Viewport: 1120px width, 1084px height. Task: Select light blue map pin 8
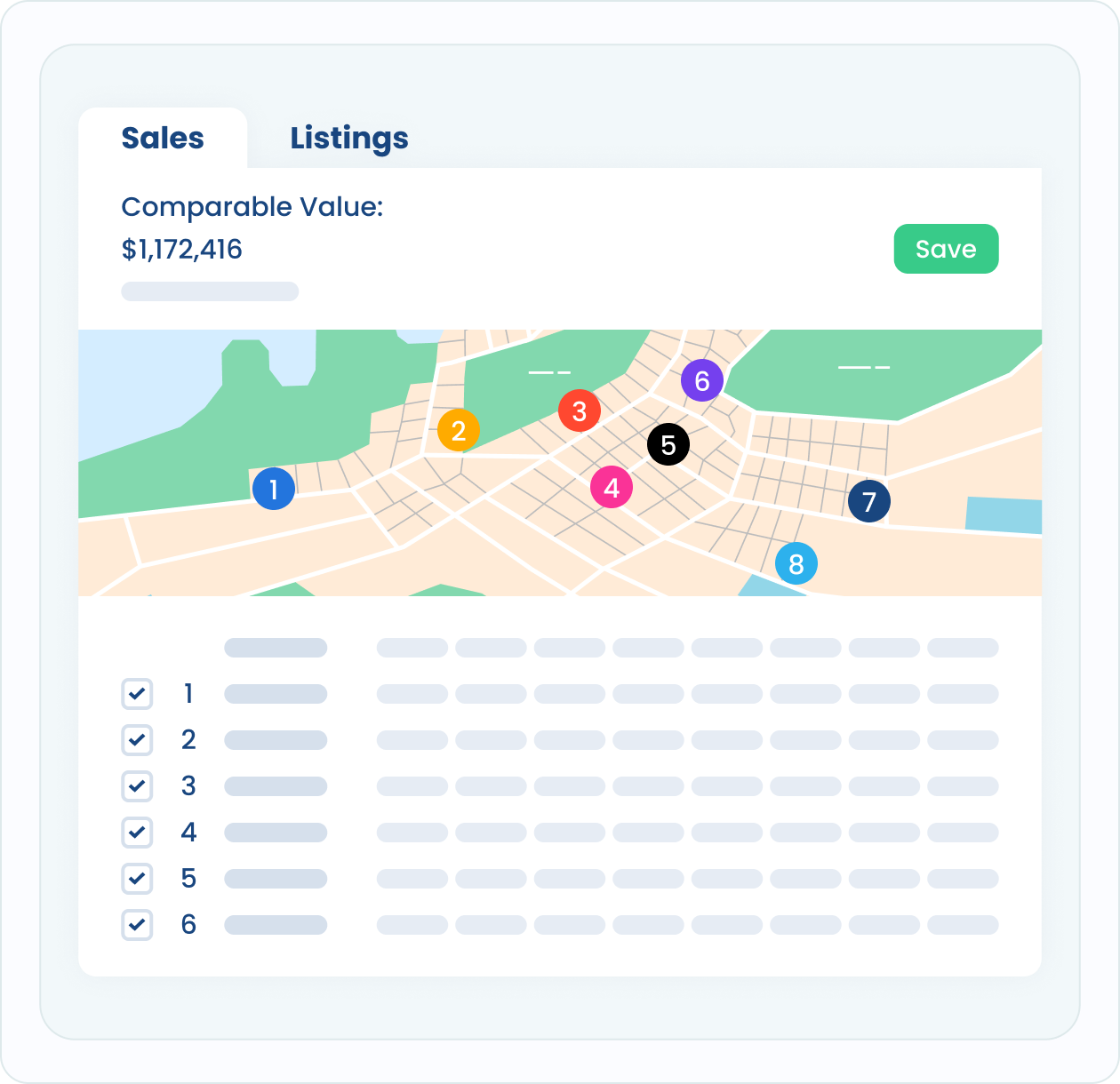point(796,563)
